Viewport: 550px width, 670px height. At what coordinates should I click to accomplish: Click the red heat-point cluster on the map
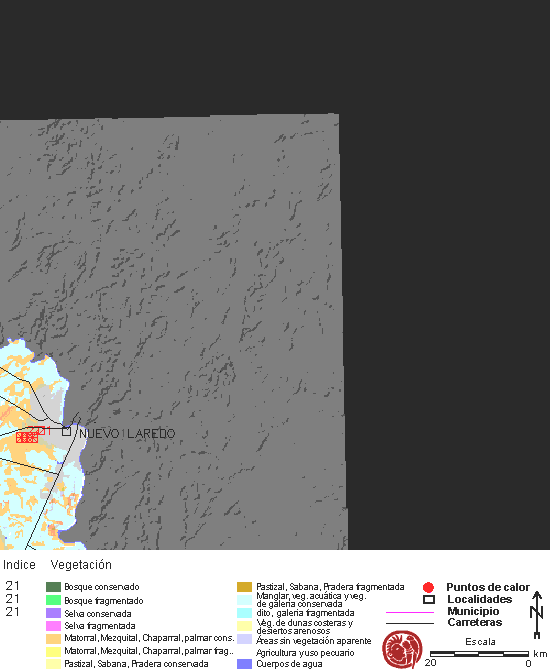pos(27,437)
